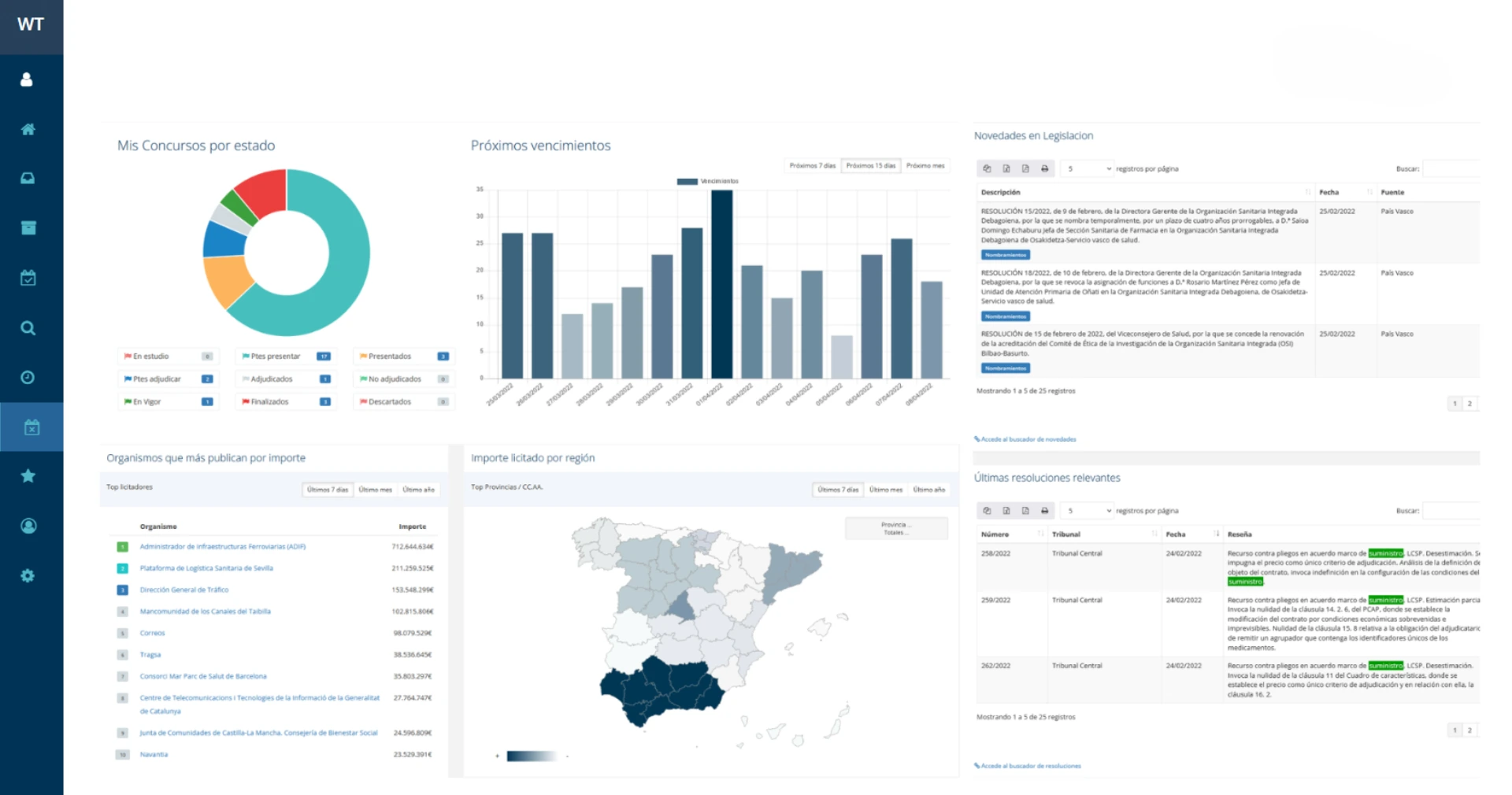Image resolution: width=1512 pixels, height=795 pixels.
Task: Open the archive box icon in sidebar
Action: [28, 228]
